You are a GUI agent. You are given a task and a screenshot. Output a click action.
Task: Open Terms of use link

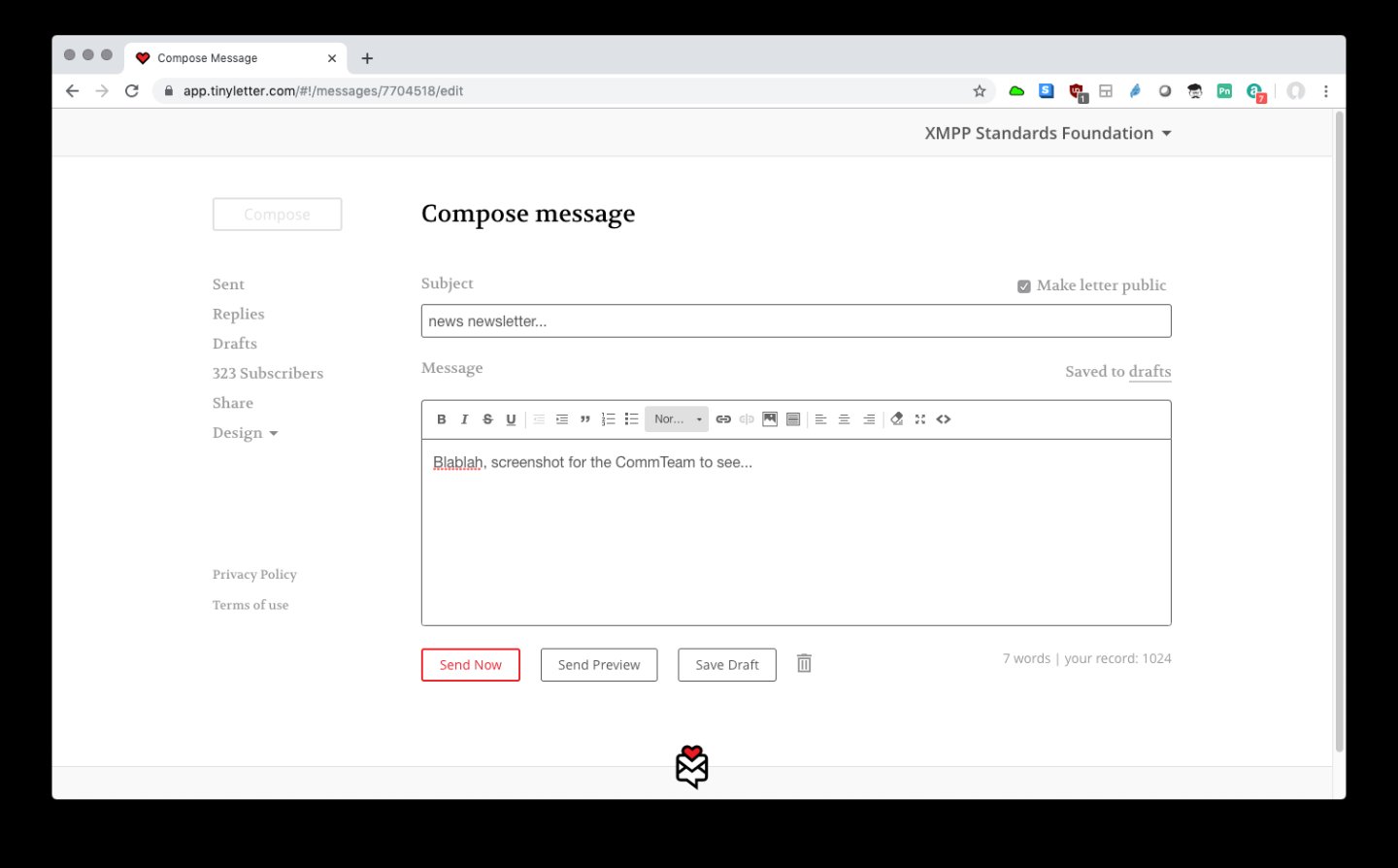tap(250, 605)
